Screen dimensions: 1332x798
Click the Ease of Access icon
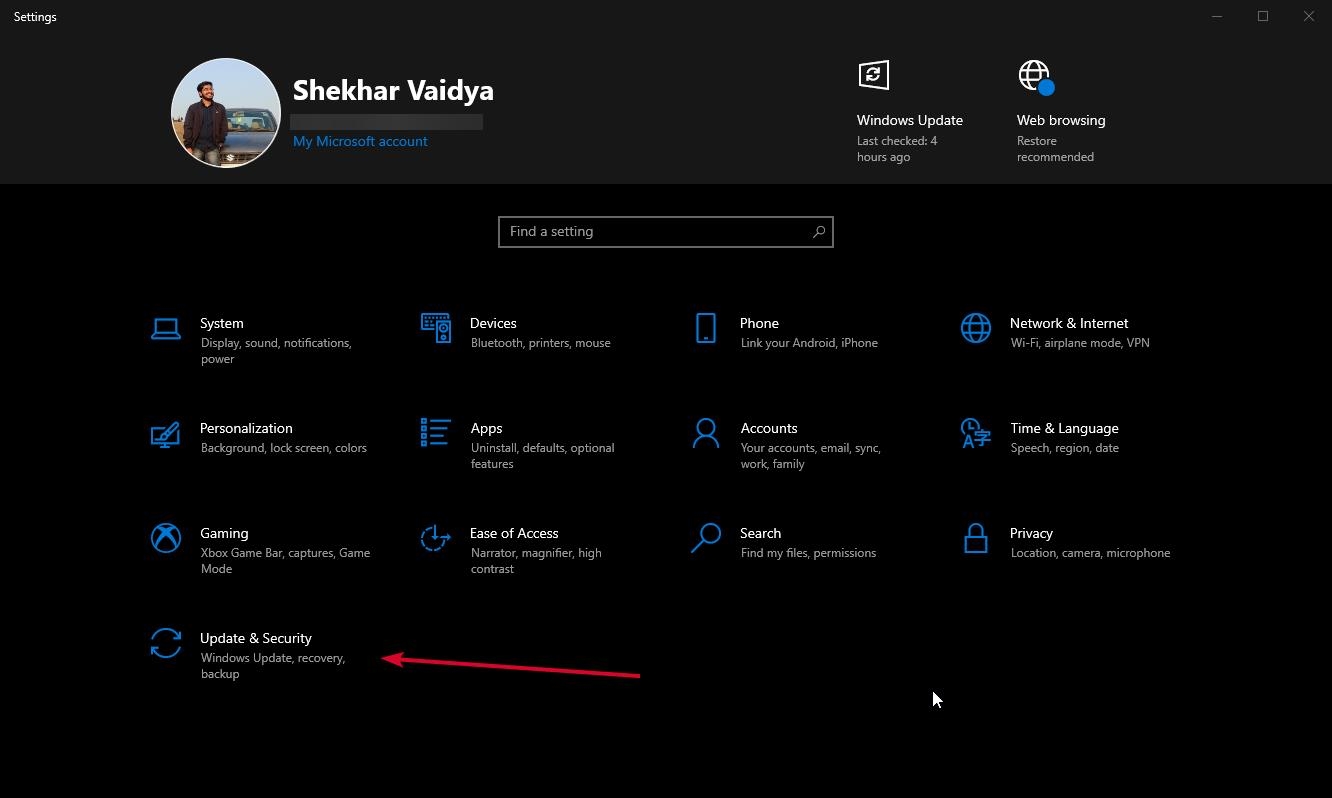(436, 538)
